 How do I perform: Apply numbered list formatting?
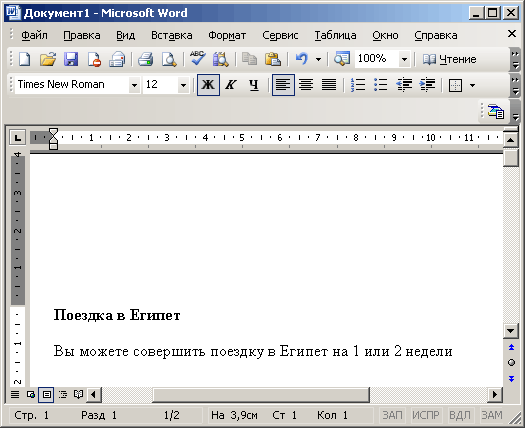click(358, 85)
